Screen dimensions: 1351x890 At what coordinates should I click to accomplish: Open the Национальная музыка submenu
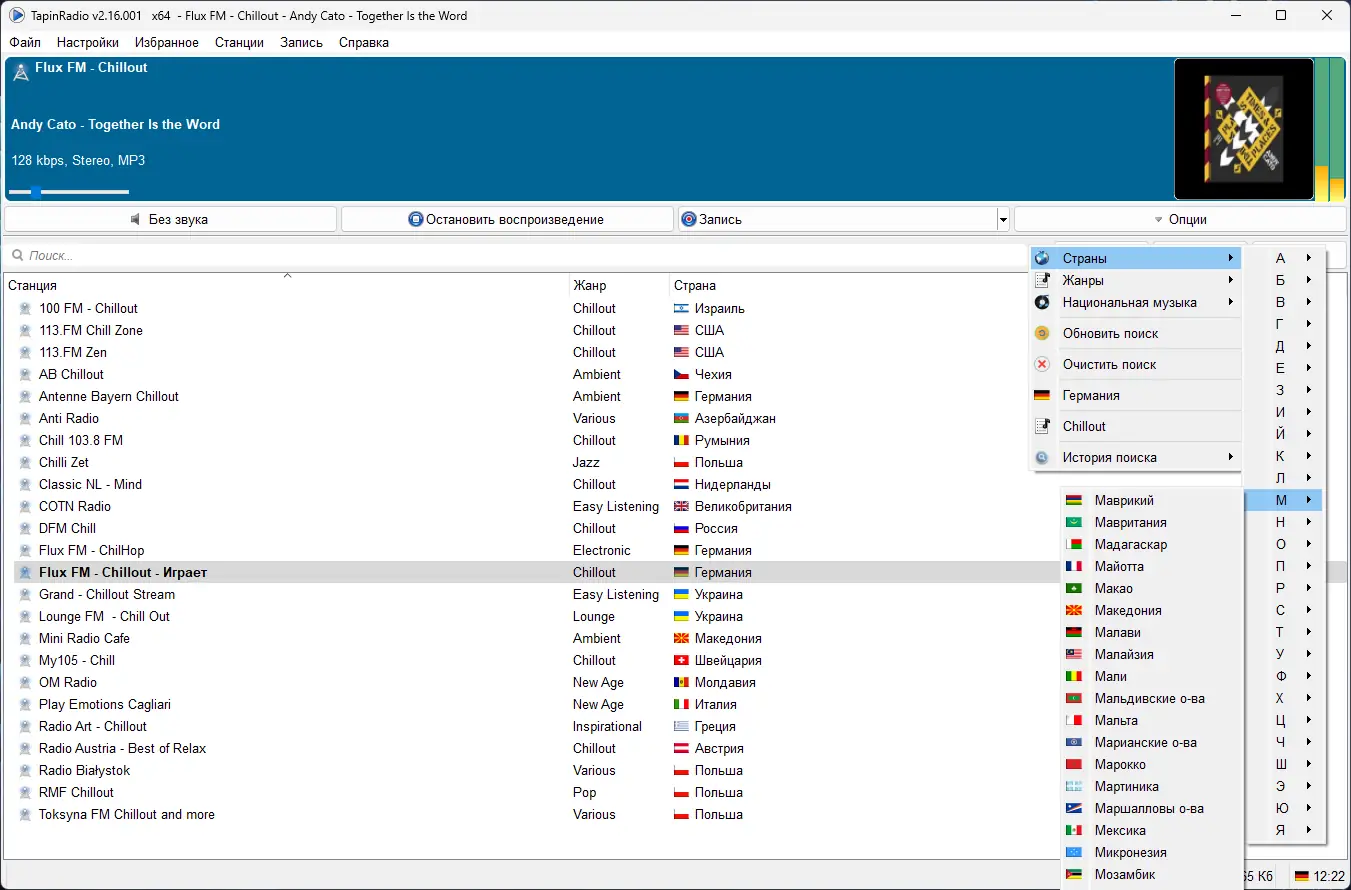pos(1135,302)
